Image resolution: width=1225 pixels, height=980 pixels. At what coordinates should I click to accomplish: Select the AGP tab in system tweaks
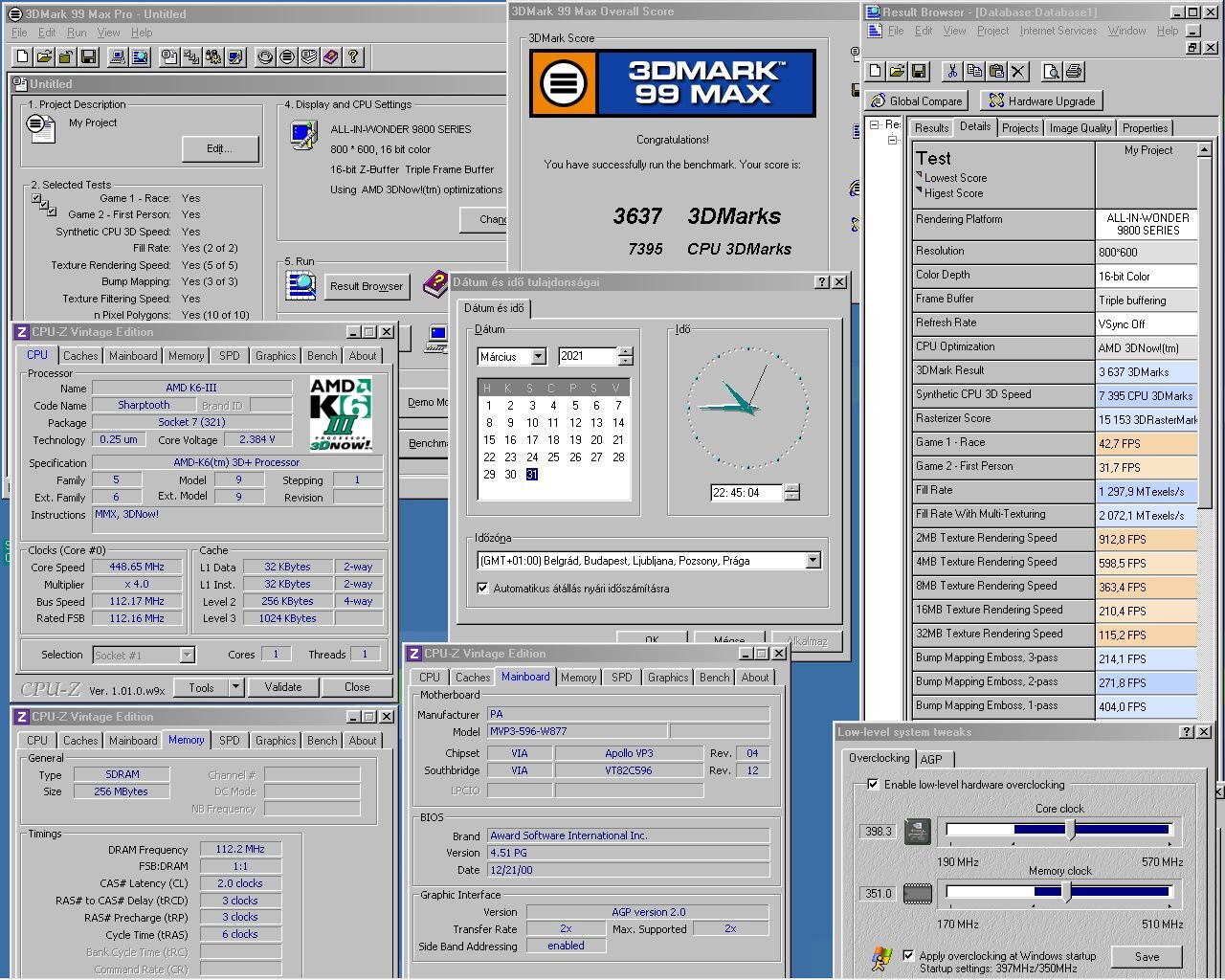(931, 759)
